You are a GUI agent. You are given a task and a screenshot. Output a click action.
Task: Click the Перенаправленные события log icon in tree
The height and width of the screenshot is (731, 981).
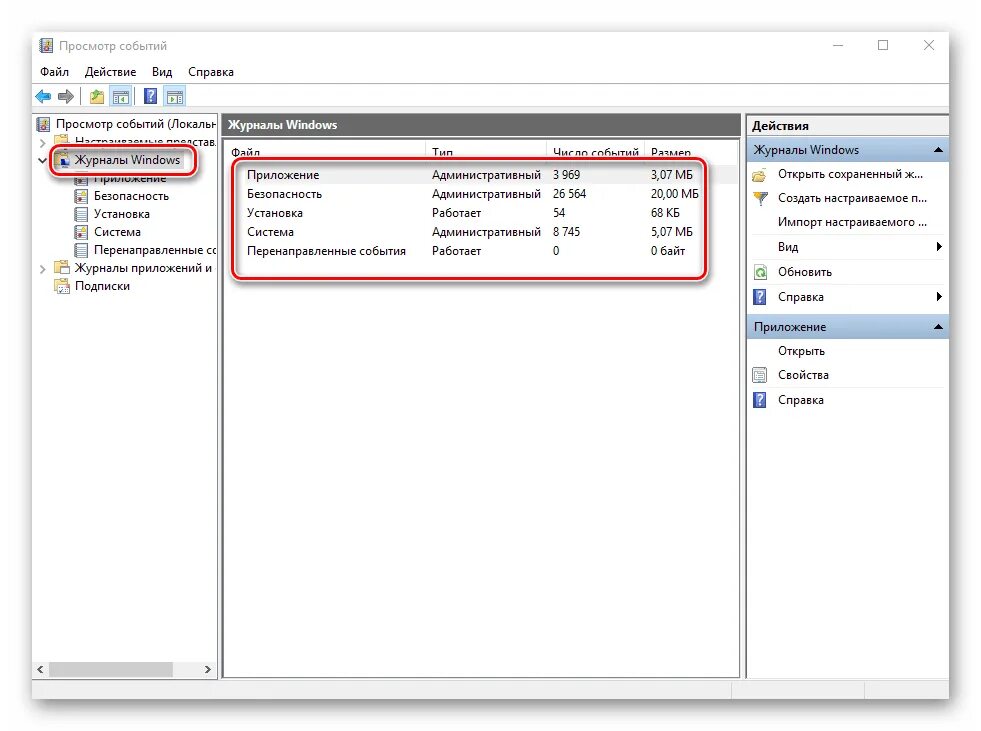(x=81, y=250)
